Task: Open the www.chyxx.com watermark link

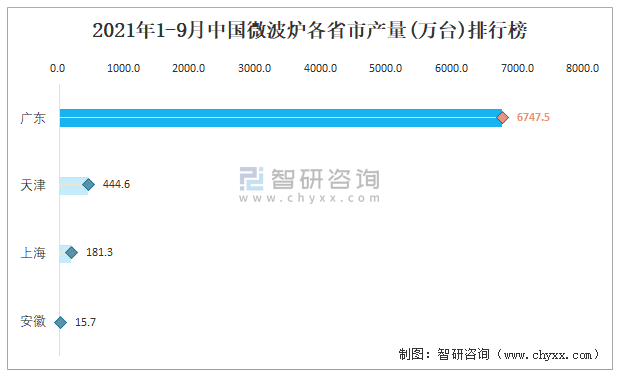Action: pyautogui.click(x=310, y=198)
